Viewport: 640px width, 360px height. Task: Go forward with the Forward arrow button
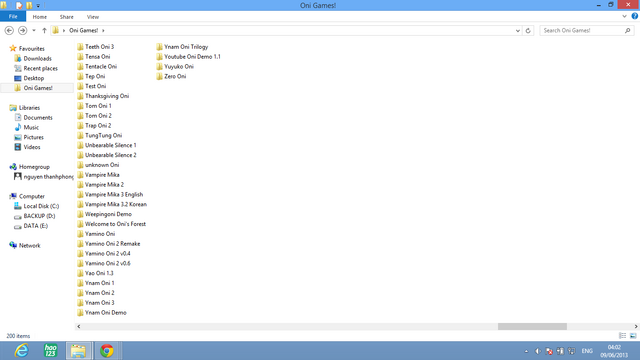pyautogui.click(x=22, y=30)
